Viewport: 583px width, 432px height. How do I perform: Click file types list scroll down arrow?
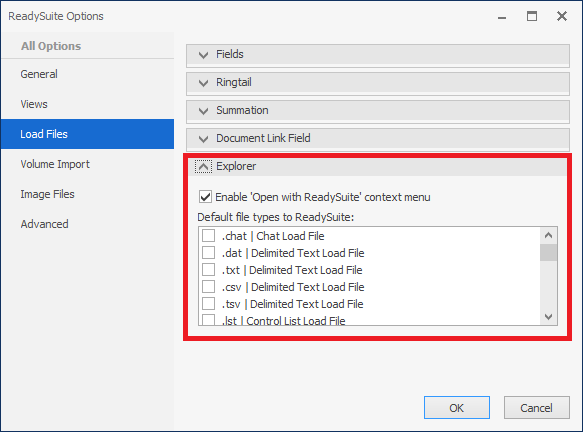click(x=548, y=317)
